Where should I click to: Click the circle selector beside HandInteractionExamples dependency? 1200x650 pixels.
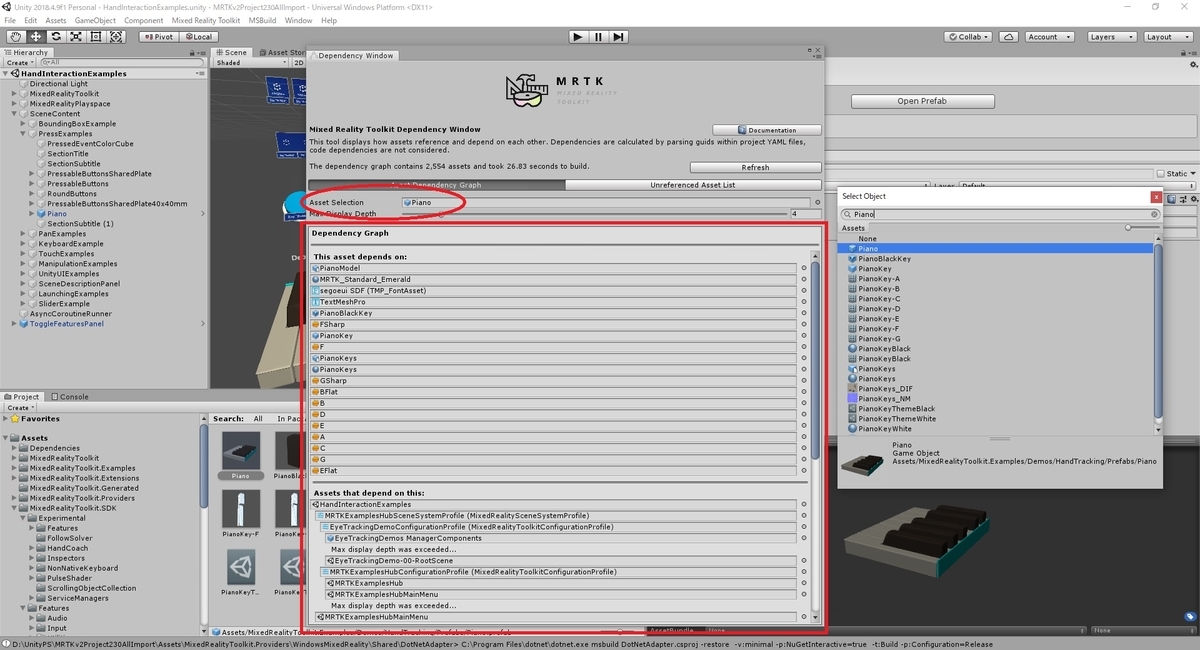click(804, 505)
